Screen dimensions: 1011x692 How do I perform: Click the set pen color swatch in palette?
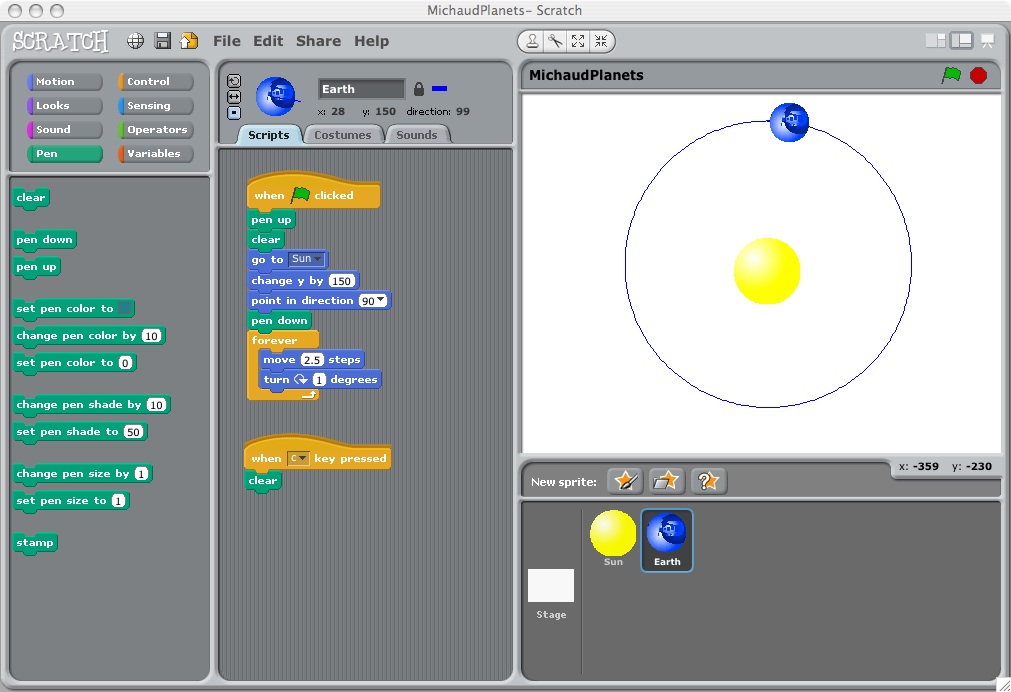click(x=125, y=308)
